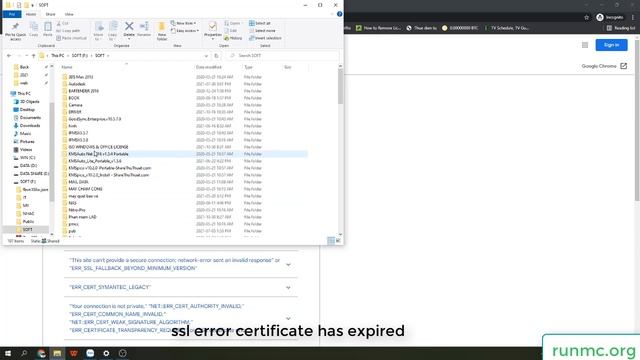
Task: Refresh the SOFT folder view
Action: (x=216, y=56)
